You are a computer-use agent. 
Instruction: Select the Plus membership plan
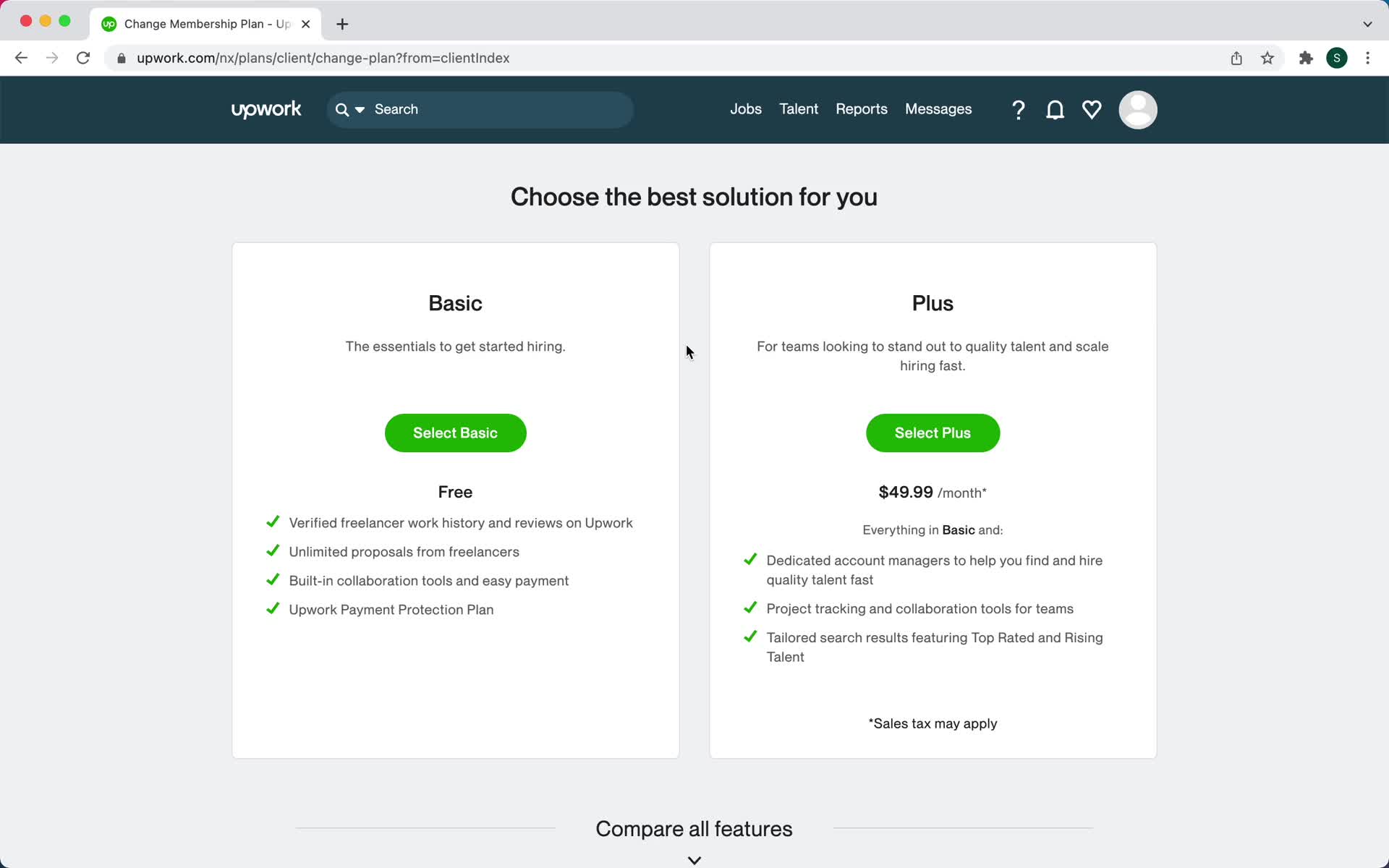932,432
